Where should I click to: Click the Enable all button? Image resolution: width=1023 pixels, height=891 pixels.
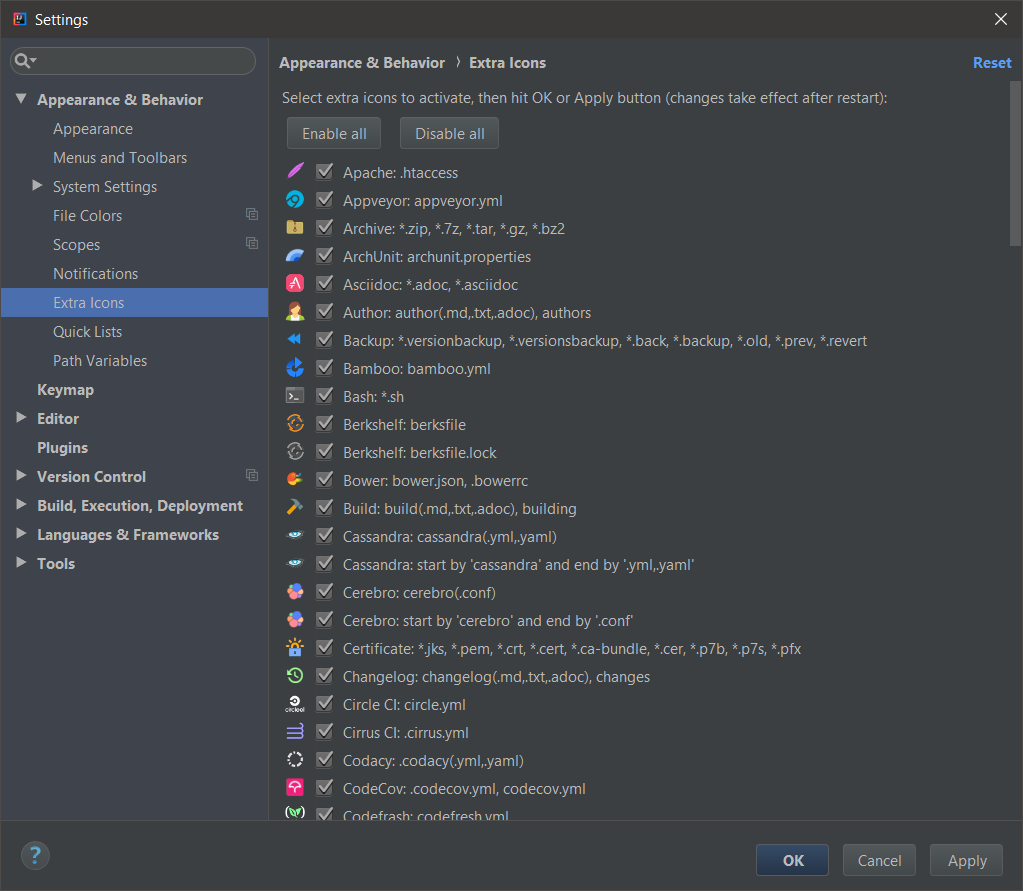tap(334, 134)
